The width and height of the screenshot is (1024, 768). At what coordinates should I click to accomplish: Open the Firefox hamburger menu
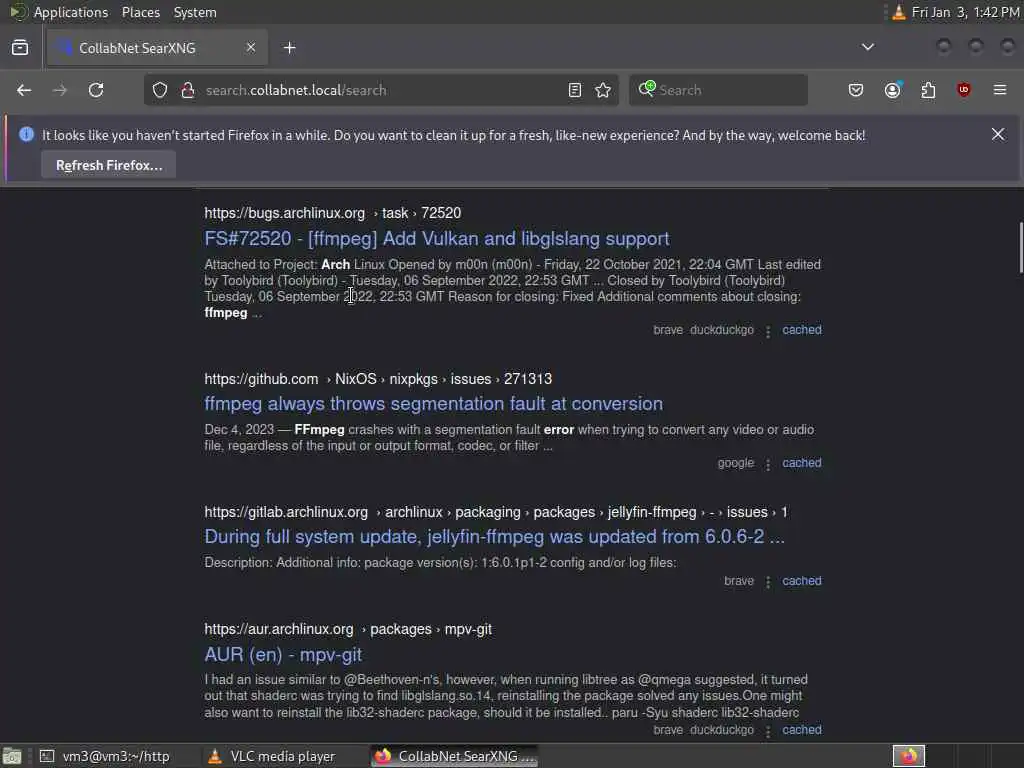[x=1000, y=90]
